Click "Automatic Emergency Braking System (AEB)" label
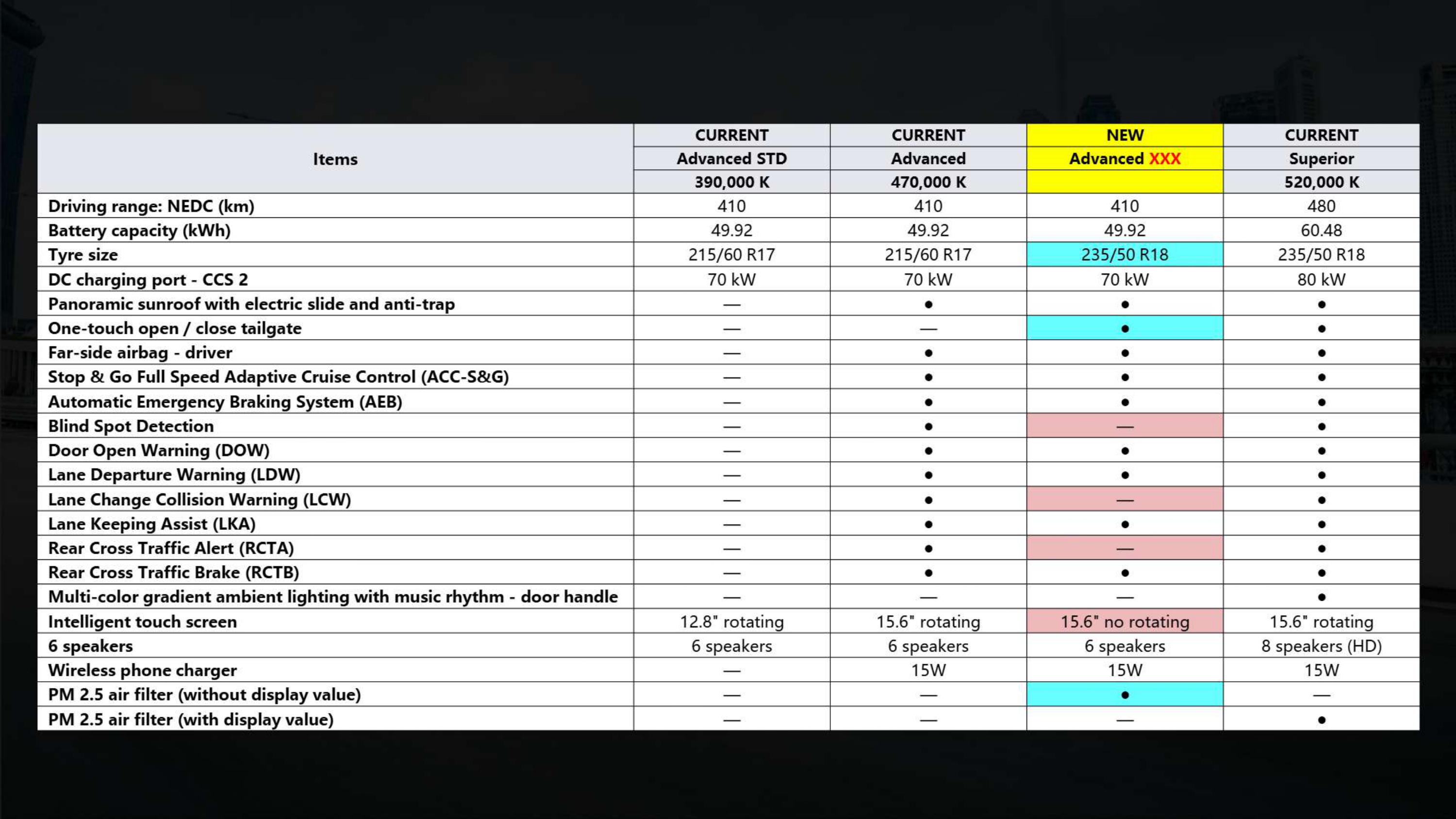Viewport: 1456px width, 819px height. pyautogui.click(x=225, y=402)
